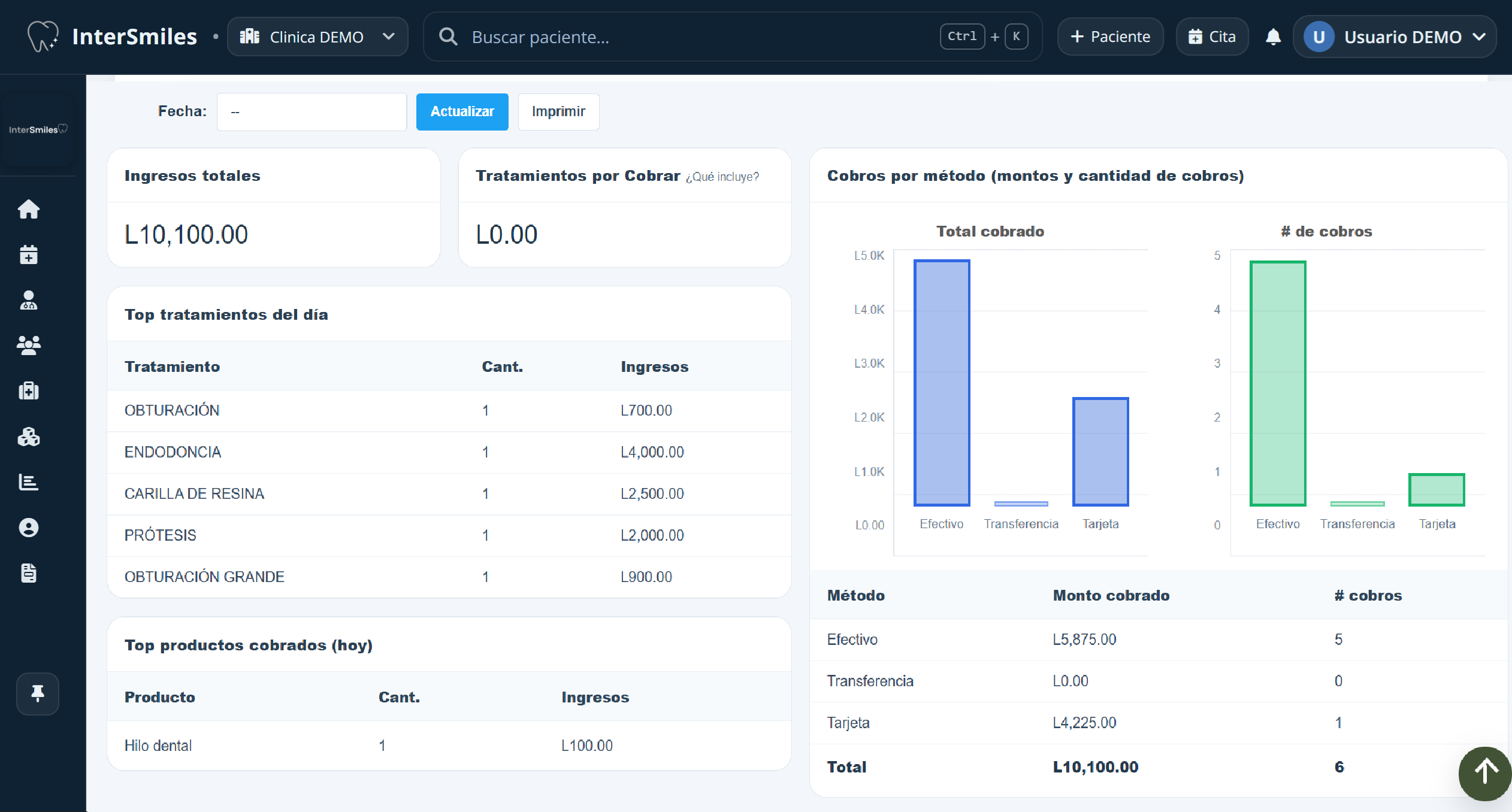This screenshot has width=1512, height=812.
Task: Click the Producto column header
Action: pos(160,697)
